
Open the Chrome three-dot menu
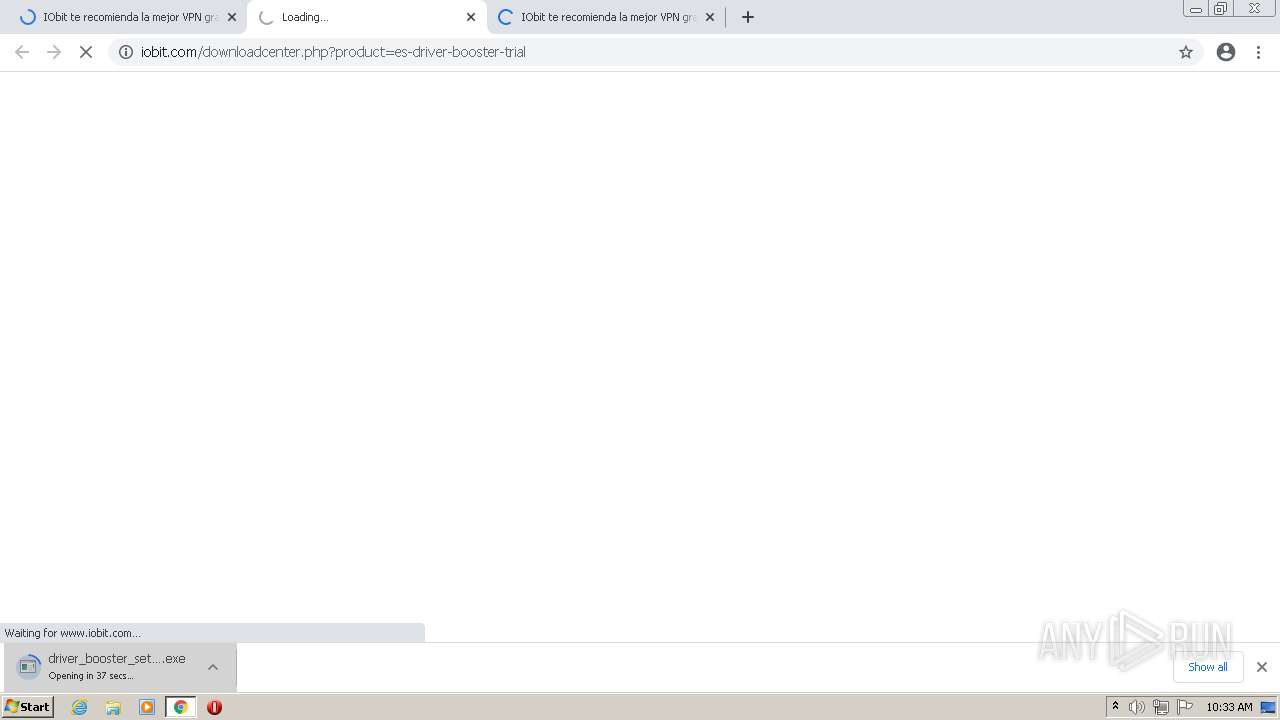[1259, 52]
